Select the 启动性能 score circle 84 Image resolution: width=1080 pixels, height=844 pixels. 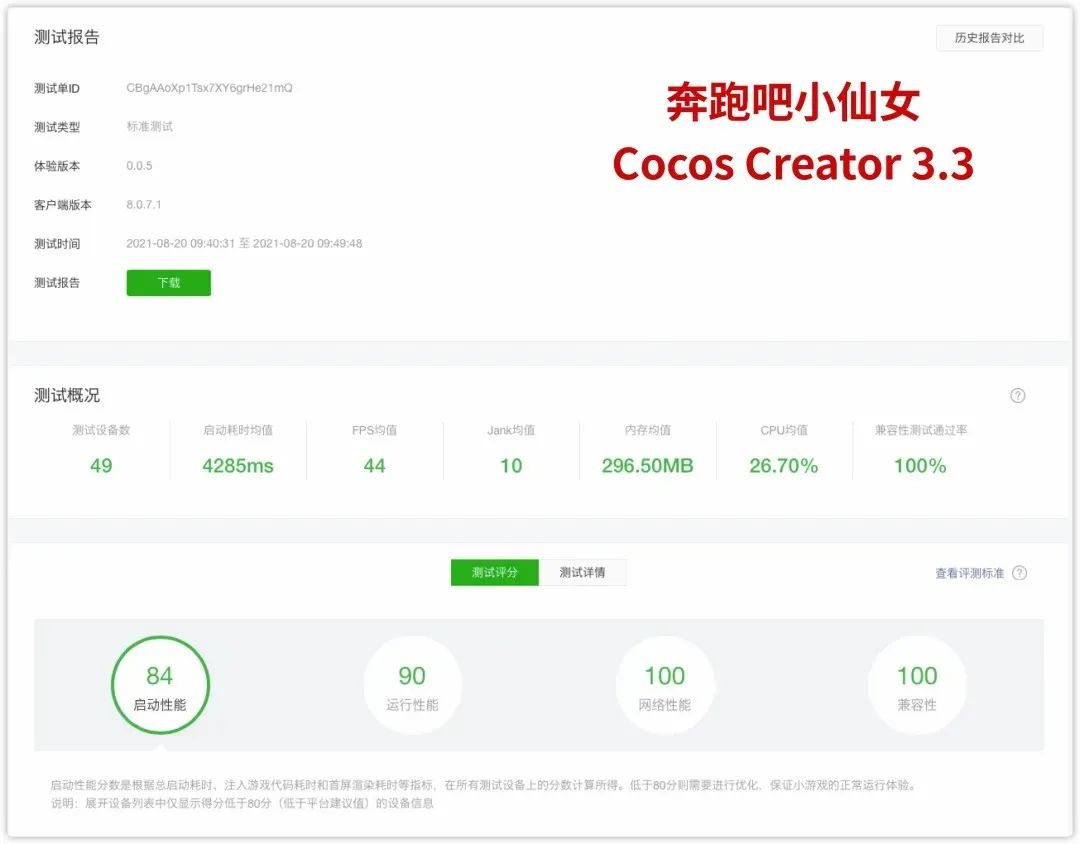[160, 685]
